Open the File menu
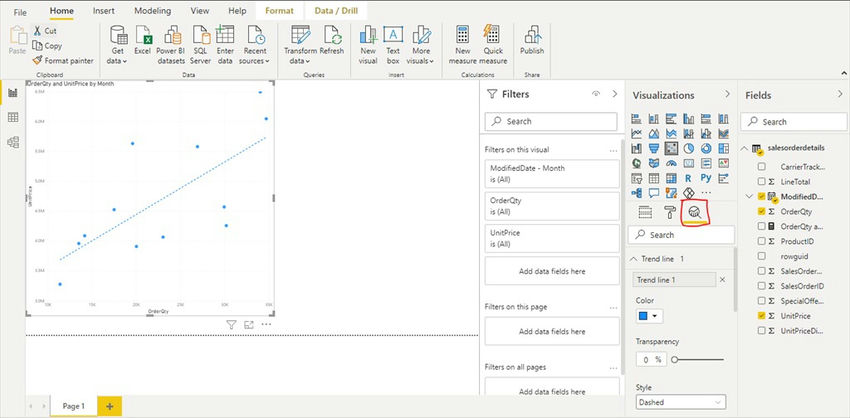This screenshot has height=418, width=850. pyautogui.click(x=20, y=11)
